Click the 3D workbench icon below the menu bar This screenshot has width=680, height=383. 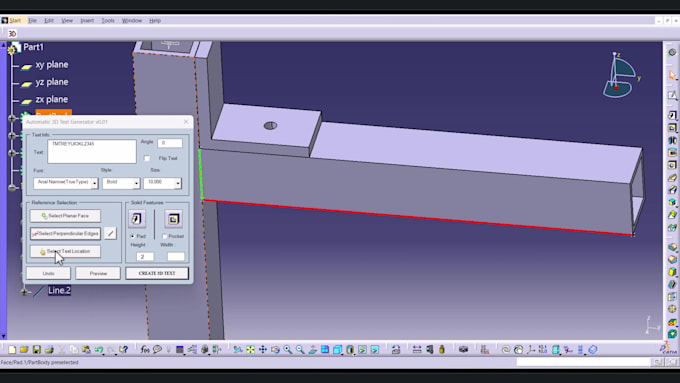click(x=12, y=33)
